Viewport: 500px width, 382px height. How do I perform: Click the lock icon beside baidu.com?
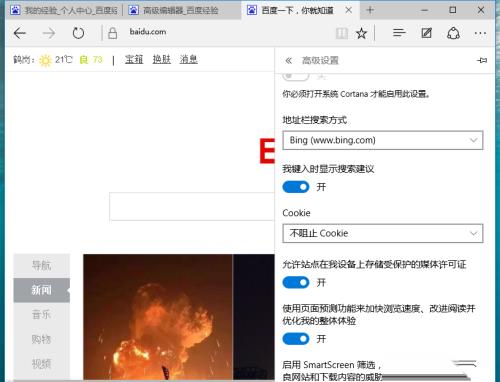[x=113, y=33]
